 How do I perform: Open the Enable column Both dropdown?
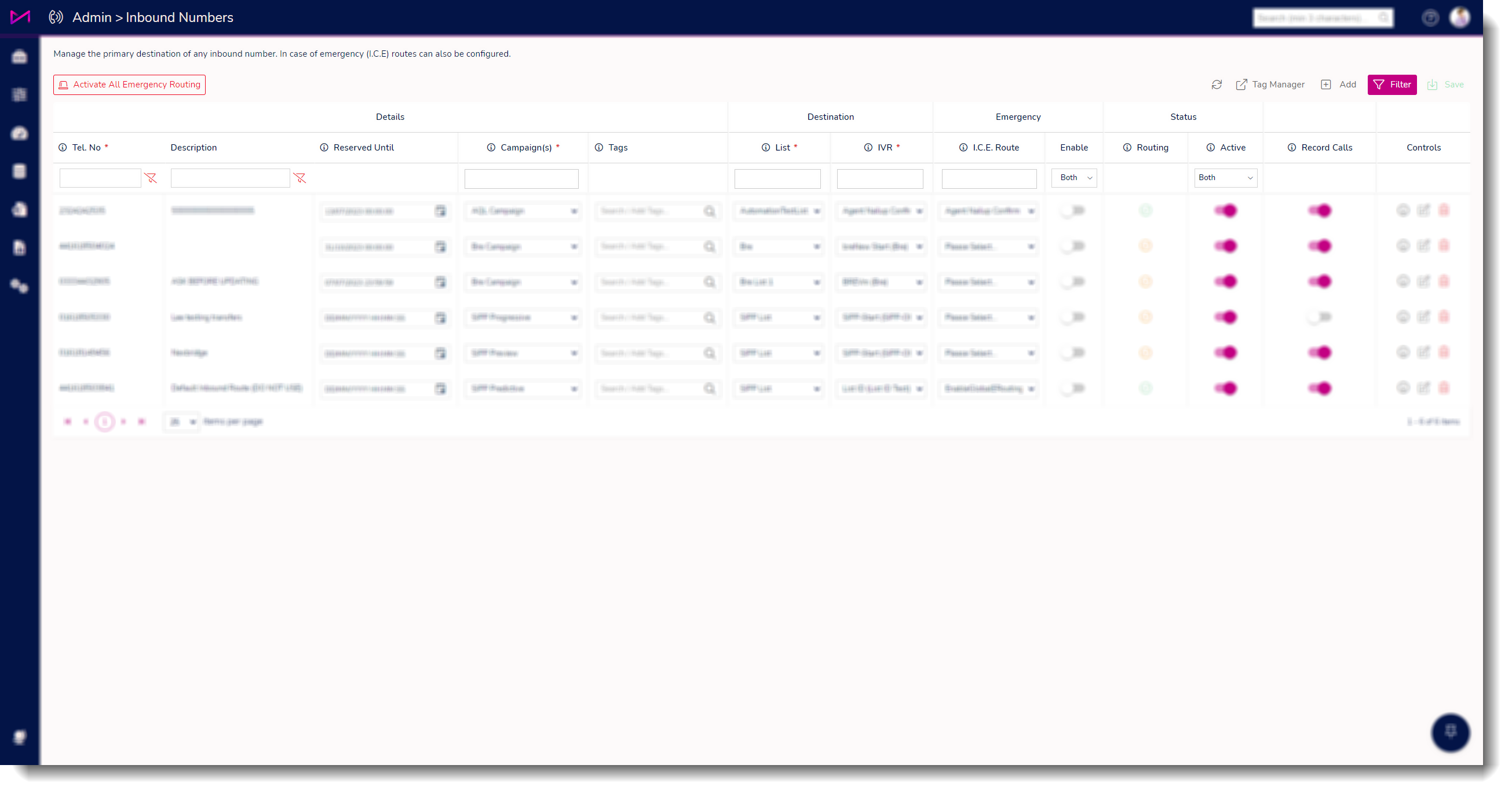coord(1073,177)
